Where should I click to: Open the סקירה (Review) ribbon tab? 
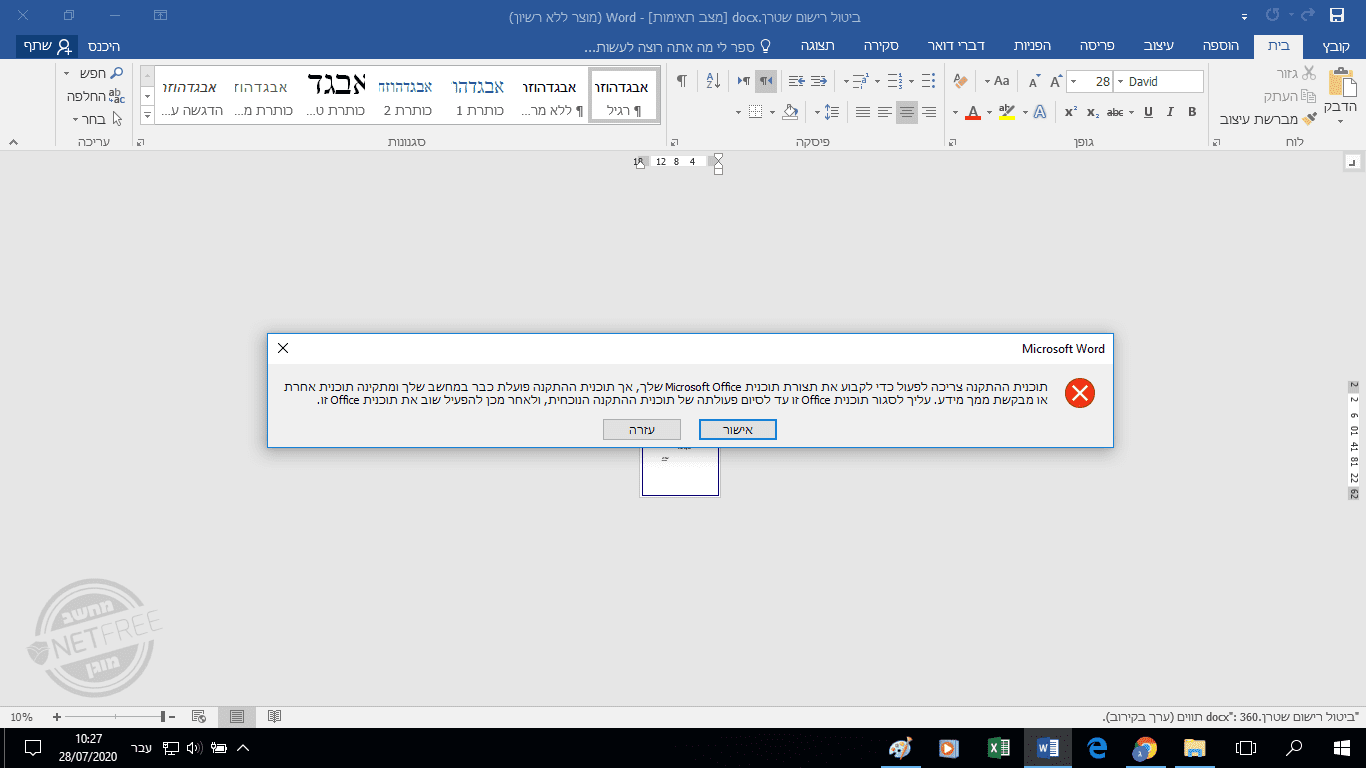[882, 46]
